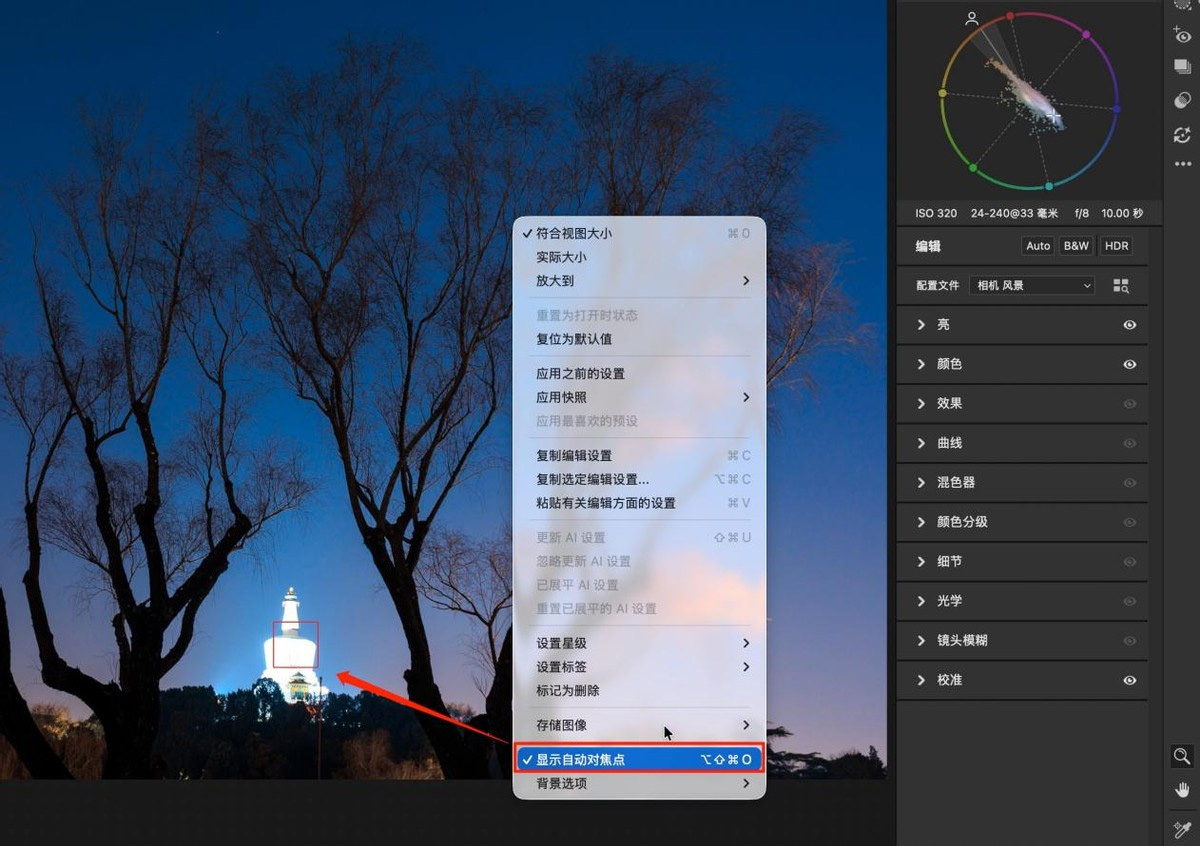Click the B&W button
The height and width of the screenshot is (846, 1200).
click(1076, 246)
